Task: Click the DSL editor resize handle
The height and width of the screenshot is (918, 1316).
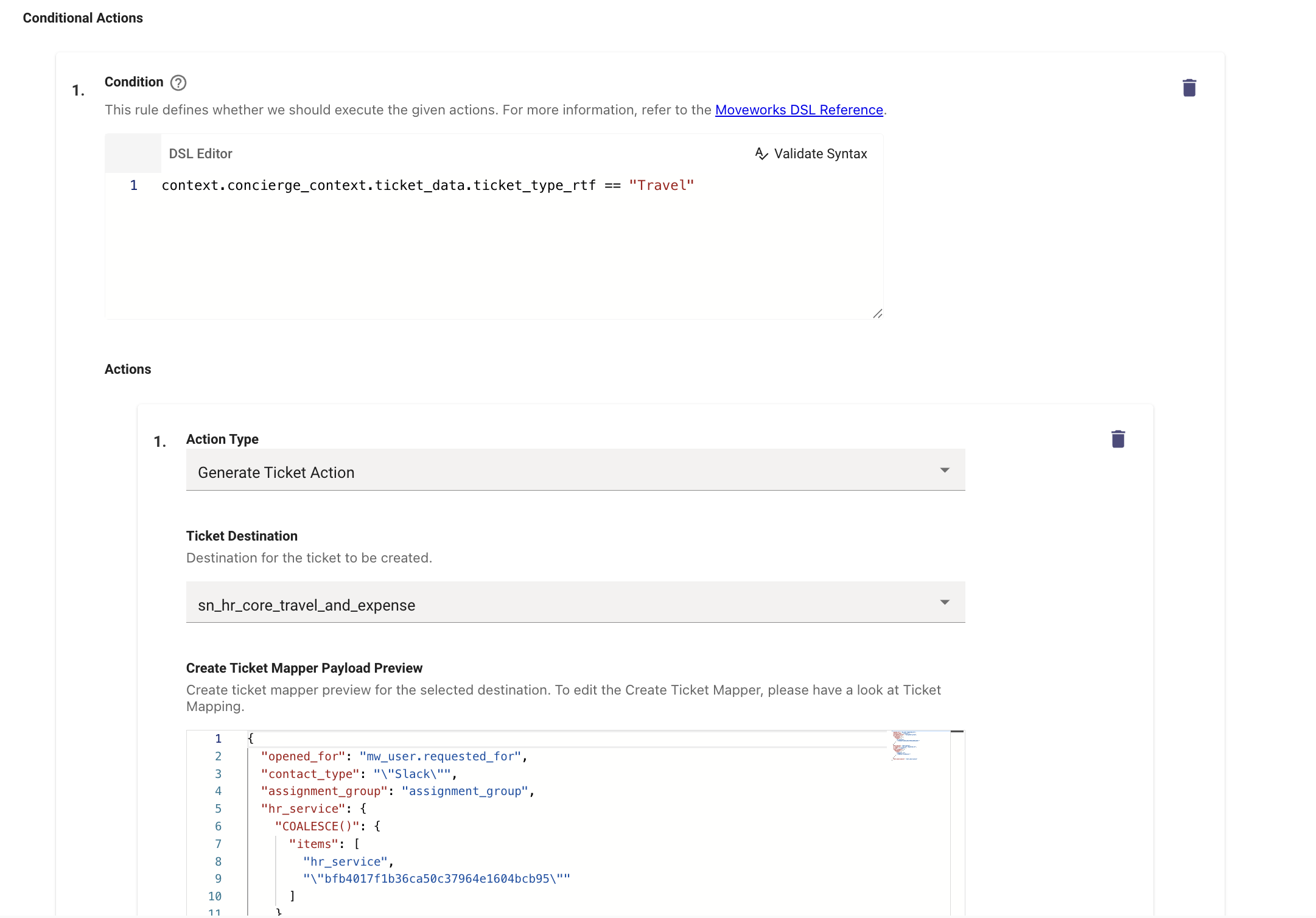Action: [x=877, y=314]
